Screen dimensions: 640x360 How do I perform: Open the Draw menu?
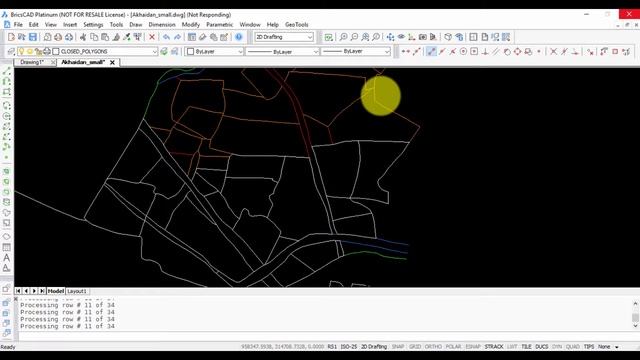(136, 24)
